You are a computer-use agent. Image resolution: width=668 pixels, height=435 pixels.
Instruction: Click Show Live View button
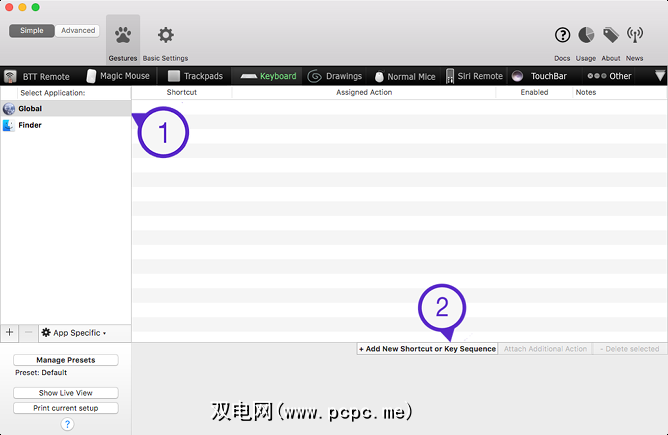[x=66, y=393]
